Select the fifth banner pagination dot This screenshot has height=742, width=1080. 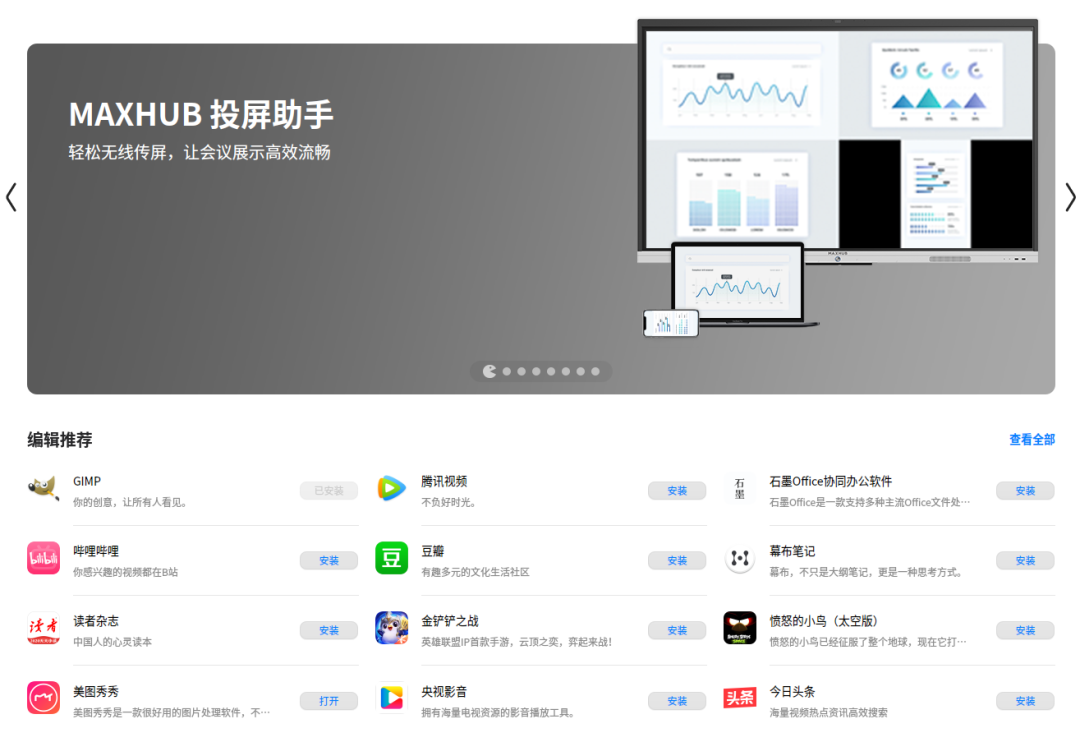pos(551,371)
